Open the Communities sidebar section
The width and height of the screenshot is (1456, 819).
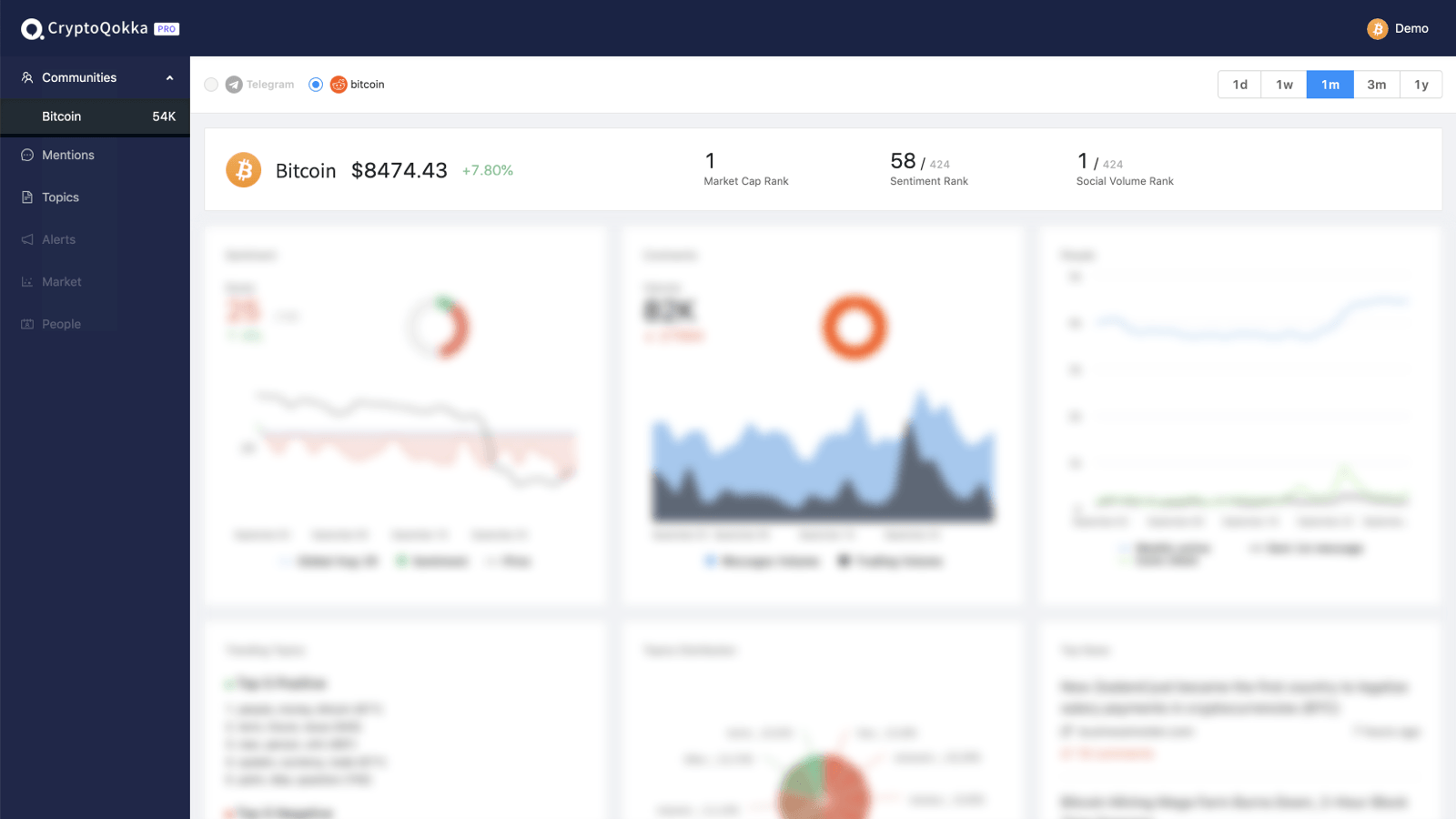click(95, 77)
